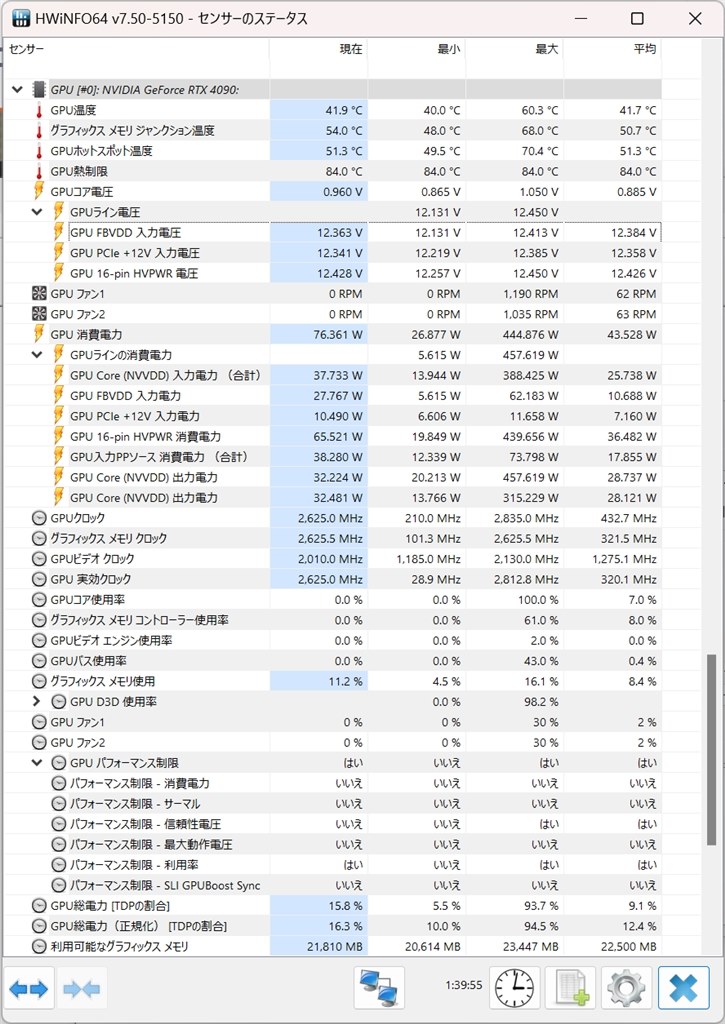Select the GPU入力PPソース 消費電力 (合計) row
Screen dimensions: 725x1024
(332, 456)
